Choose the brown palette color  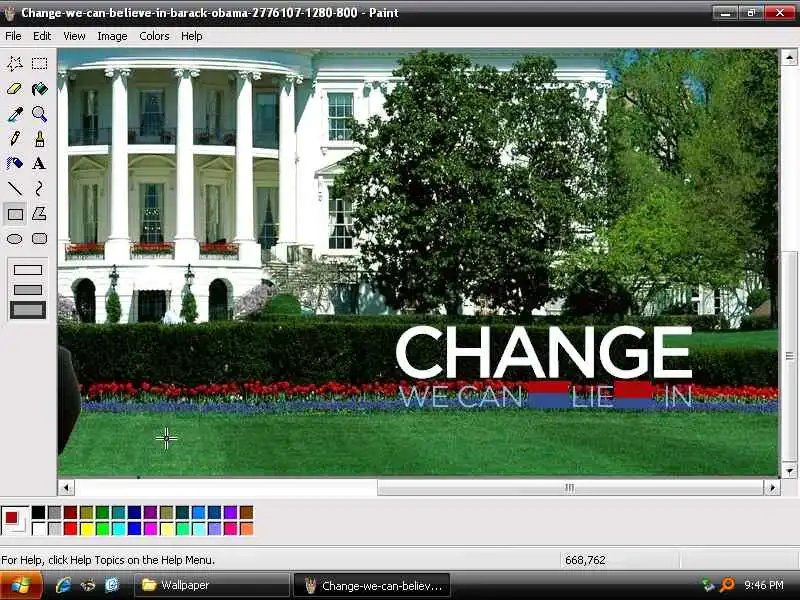pyautogui.click(x=246, y=512)
